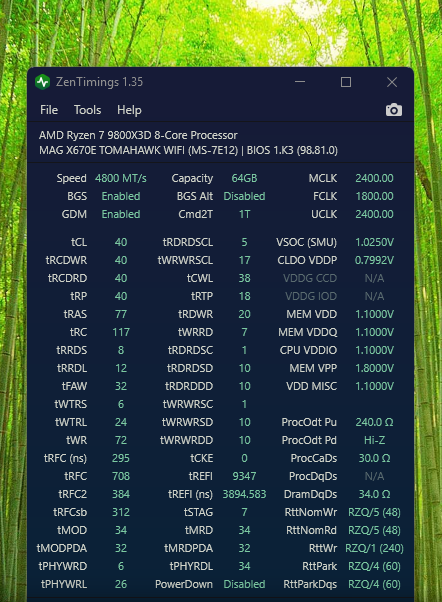The height and width of the screenshot is (602, 442).
Task: Click the MAG X670E TOMAHAWK WIFI motherboard line
Action: (188, 150)
